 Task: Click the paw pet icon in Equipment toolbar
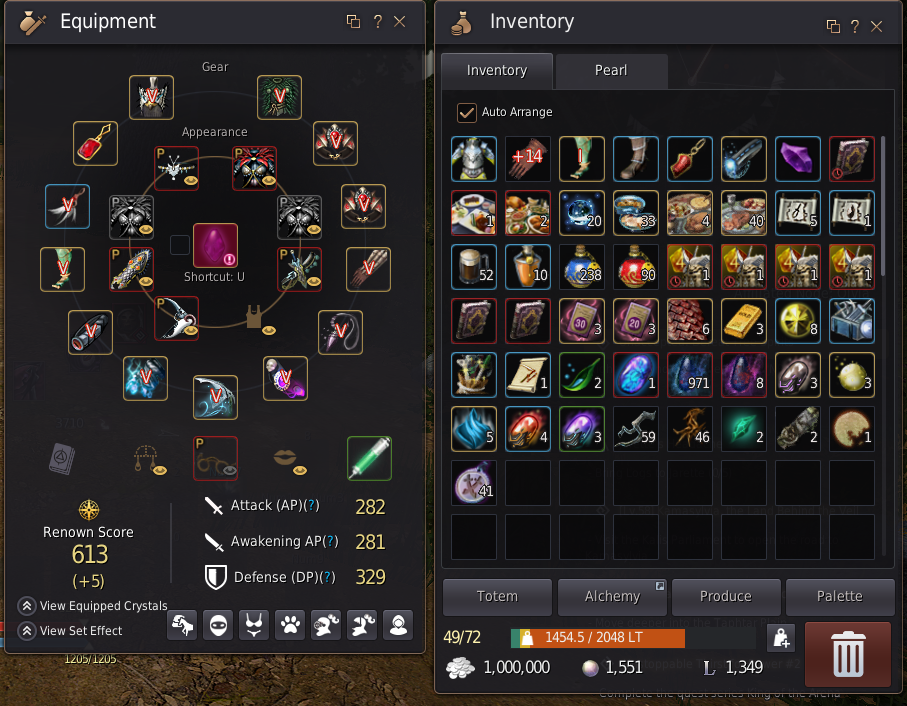pyautogui.click(x=290, y=625)
